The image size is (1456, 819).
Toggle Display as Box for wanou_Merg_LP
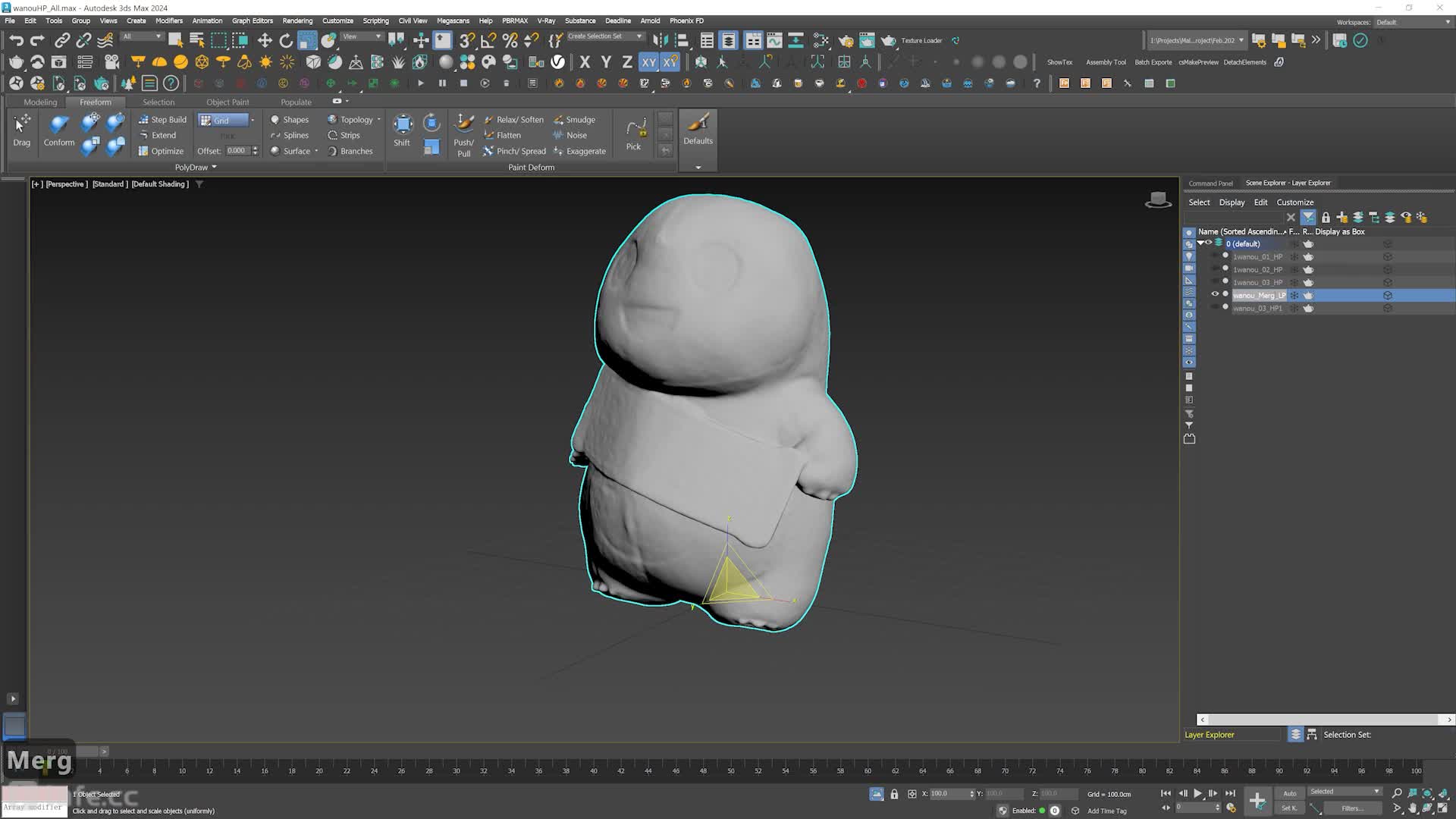[x=1388, y=295]
